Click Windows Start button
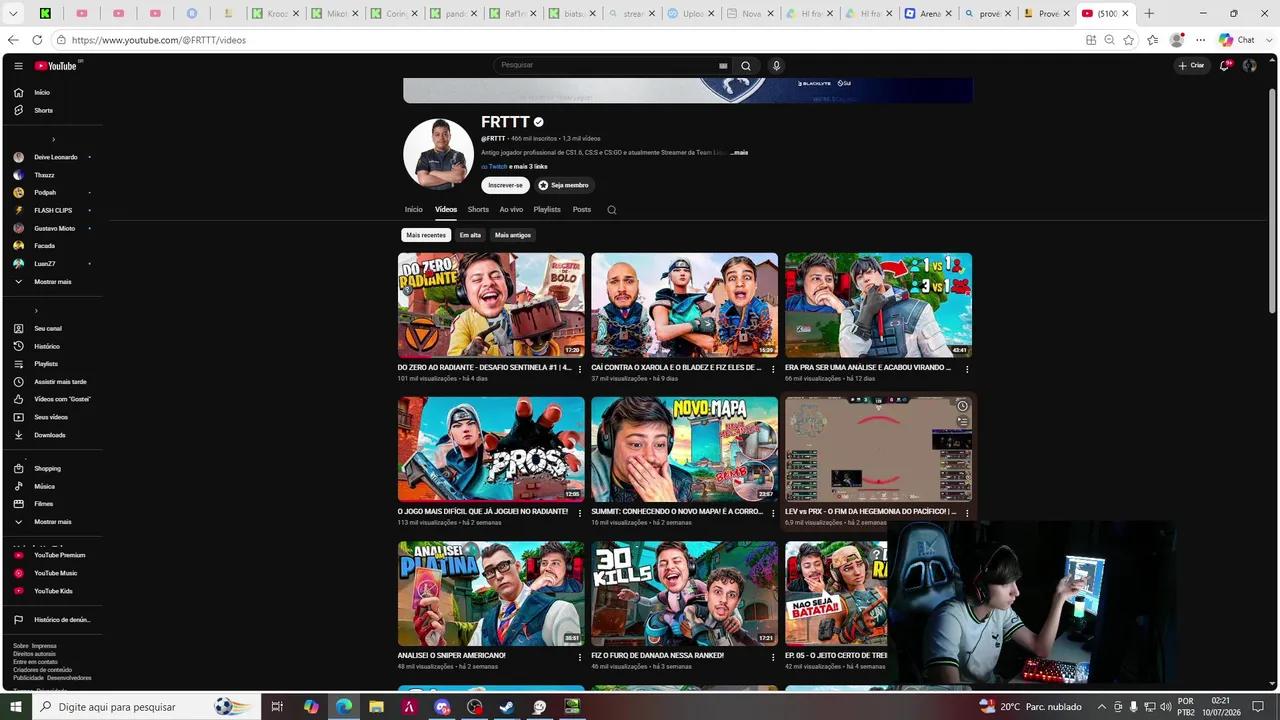Screen dimensions: 1280x720 [15, 707]
